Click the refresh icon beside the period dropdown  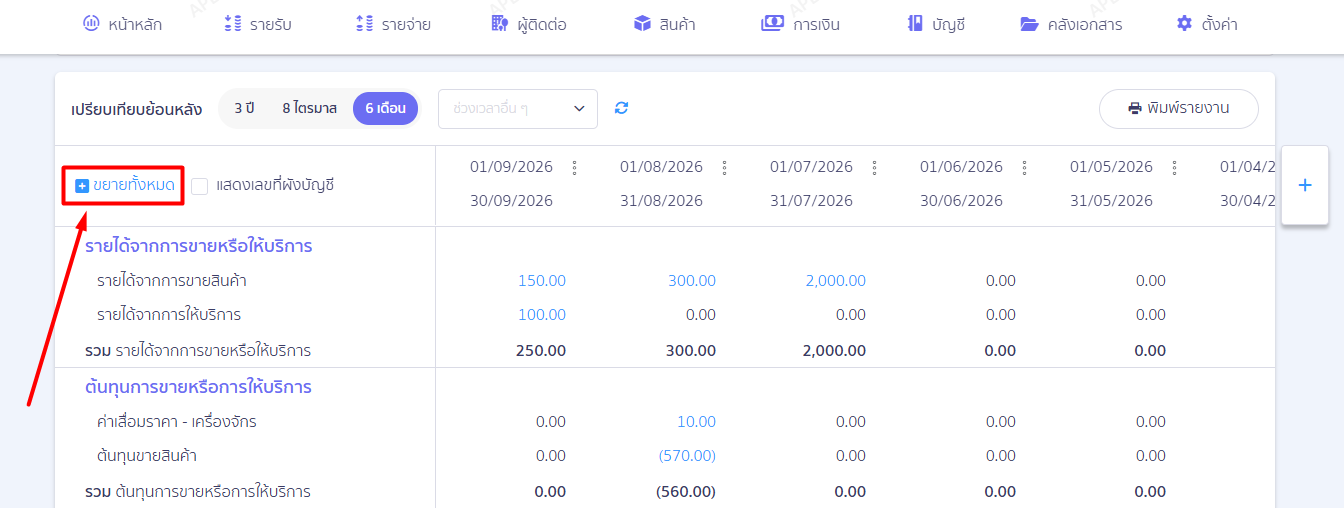(x=621, y=108)
